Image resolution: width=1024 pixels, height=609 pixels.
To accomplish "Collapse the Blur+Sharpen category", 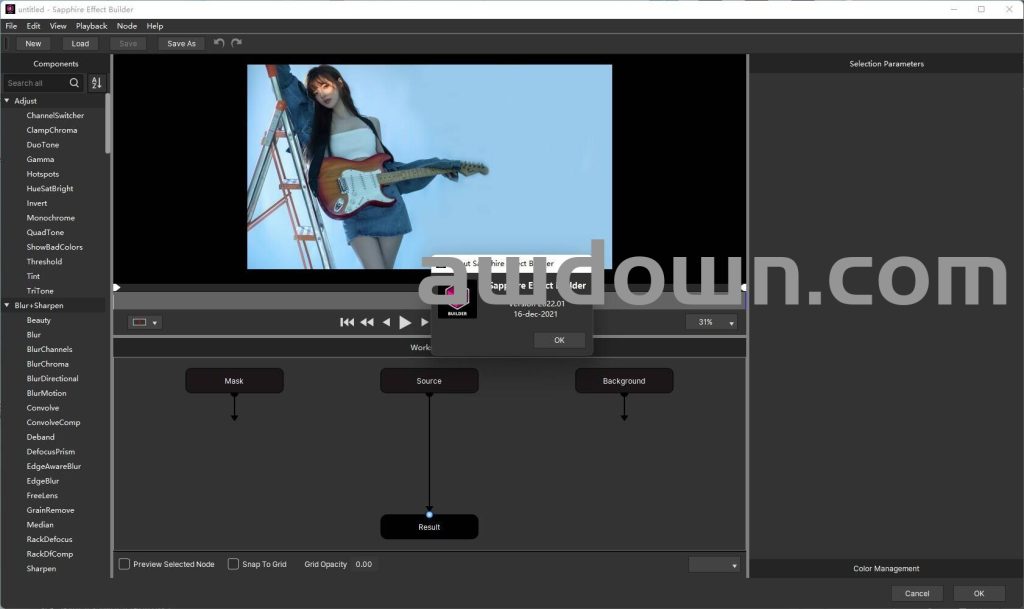I will click(x=8, y=305).
